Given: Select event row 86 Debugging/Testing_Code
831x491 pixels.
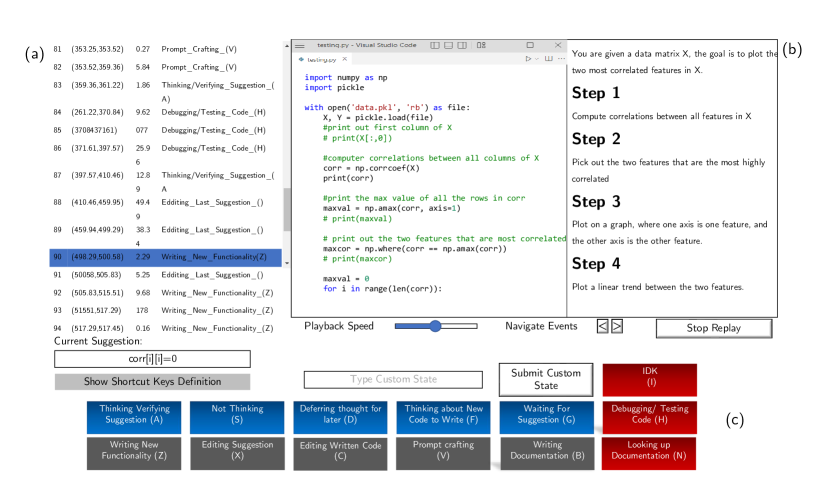Looking at the screenshot, I should (166, 154).
